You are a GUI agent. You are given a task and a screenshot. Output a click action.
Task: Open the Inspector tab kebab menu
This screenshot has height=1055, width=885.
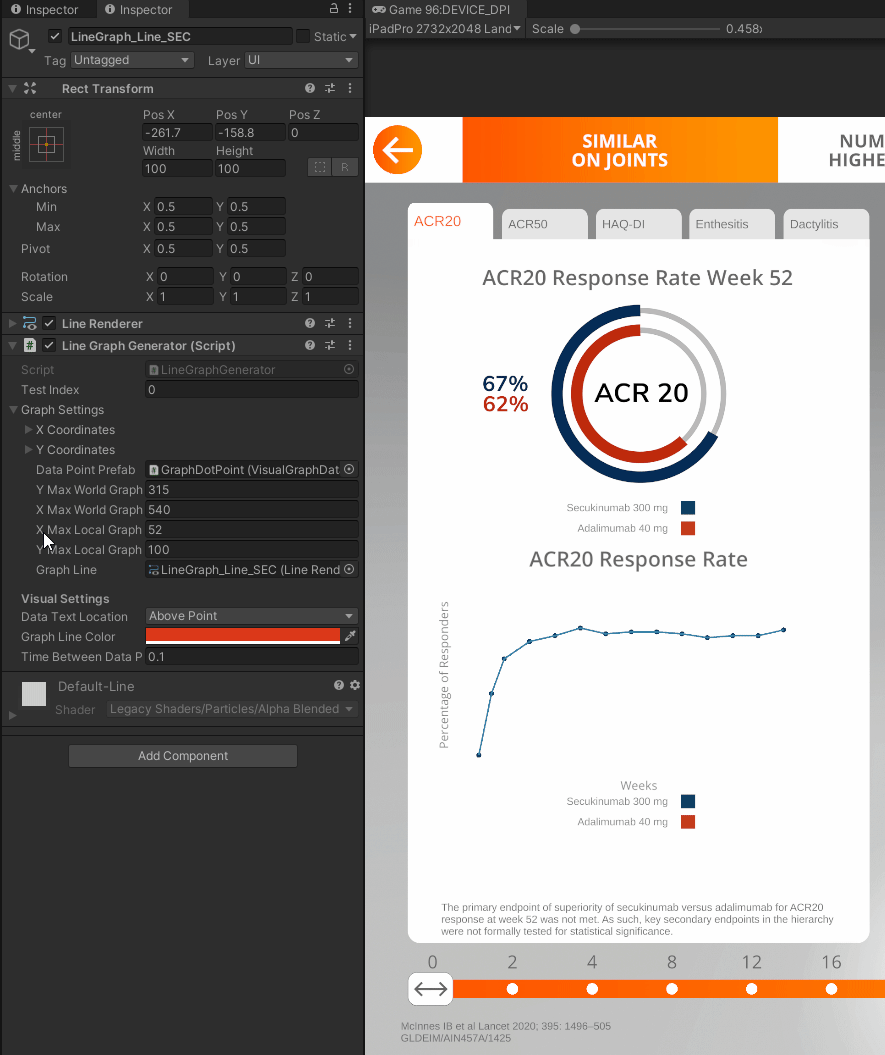click(x=350, y=9)
